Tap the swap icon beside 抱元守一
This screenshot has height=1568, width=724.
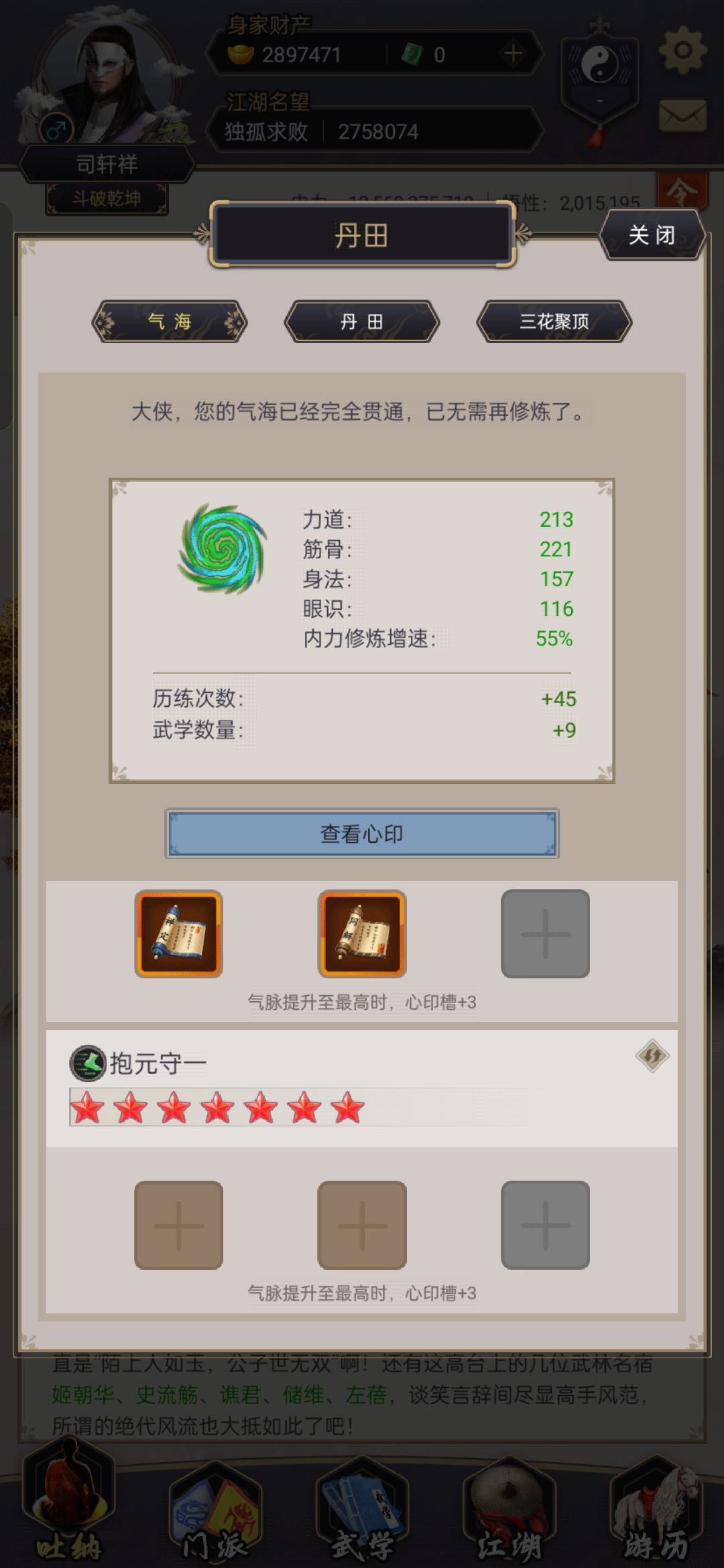[652, 1056]
